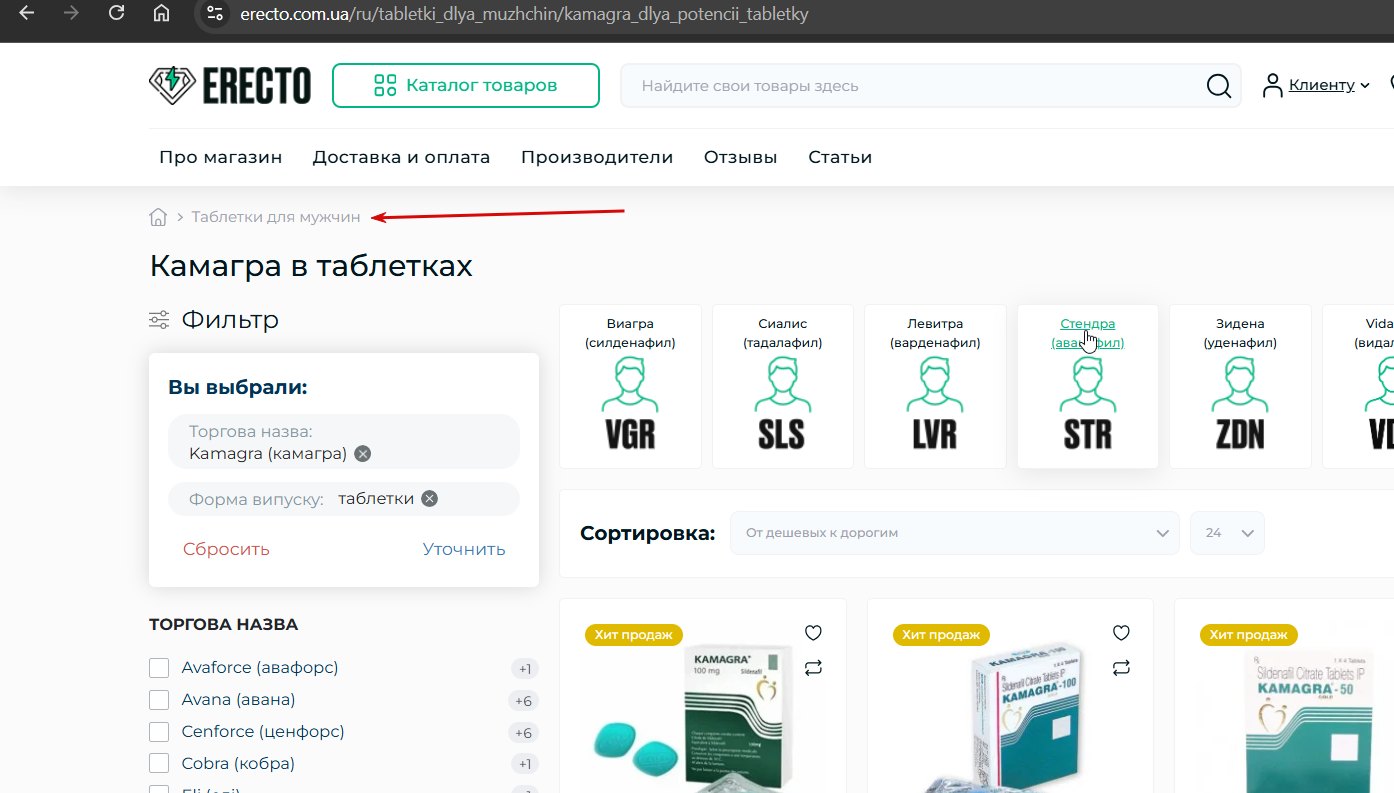Viewport: 1394px width, 793px height.
Task: Click the Фильтр sliders icon
Action: pyautogui.click(x=159, y=320)
